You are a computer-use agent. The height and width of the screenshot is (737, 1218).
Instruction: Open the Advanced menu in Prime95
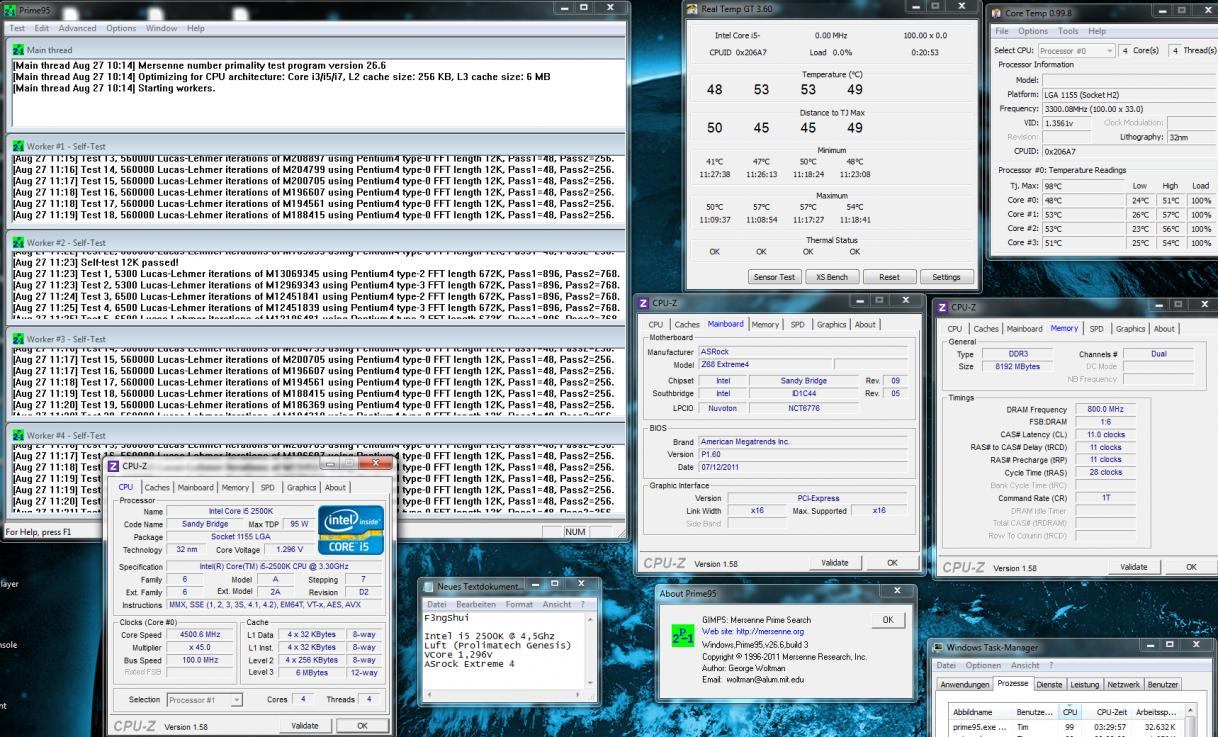[77, 28]
